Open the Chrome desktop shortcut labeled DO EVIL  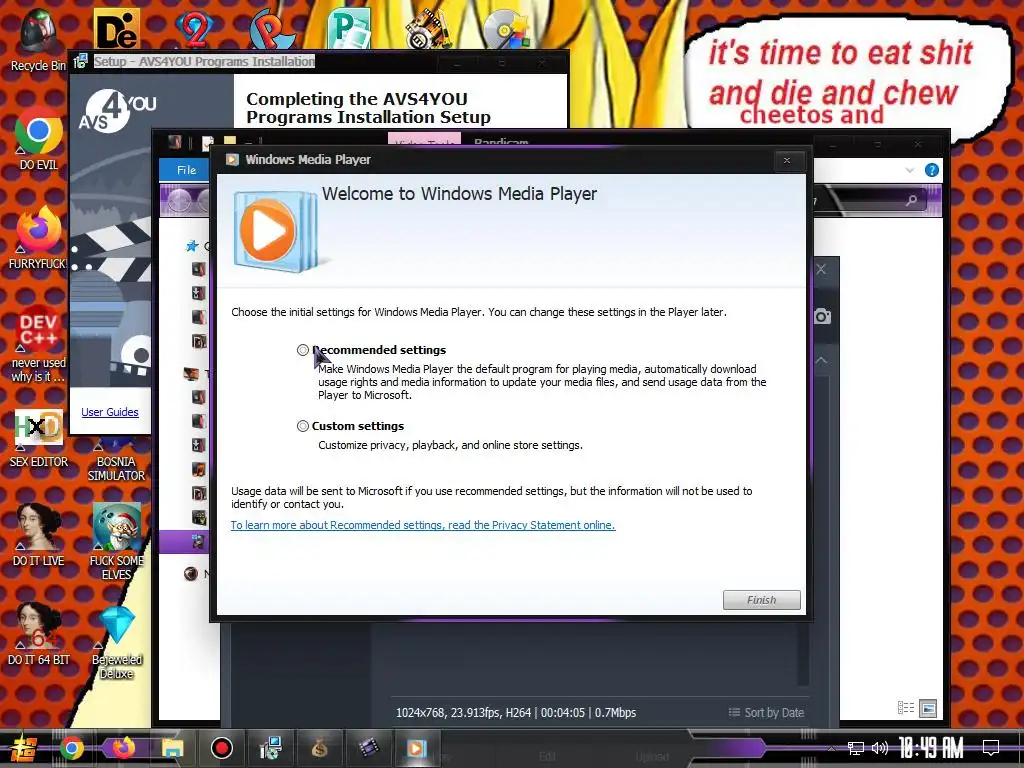pos(39,139)
